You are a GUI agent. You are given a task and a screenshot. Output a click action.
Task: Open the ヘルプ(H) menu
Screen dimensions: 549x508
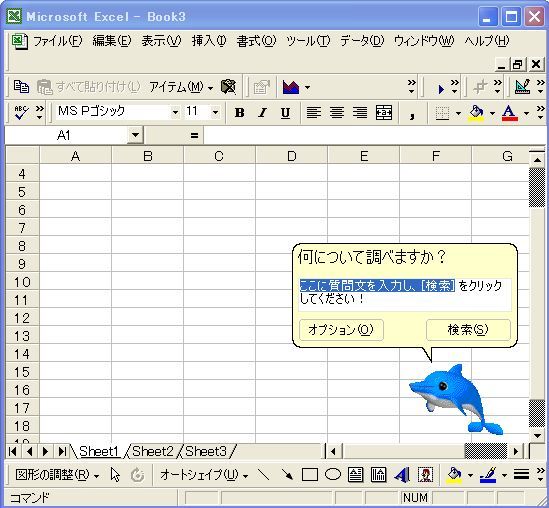[487, 41]
